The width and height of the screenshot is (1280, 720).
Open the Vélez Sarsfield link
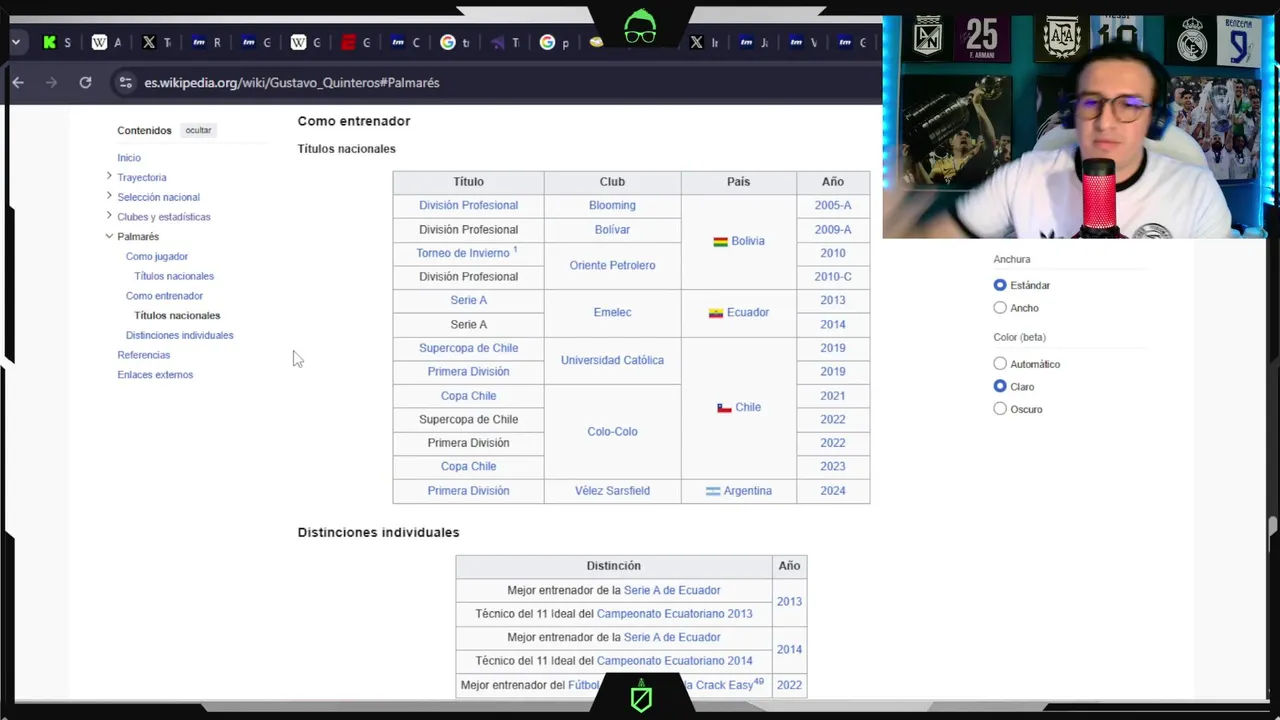coord(612,491)
